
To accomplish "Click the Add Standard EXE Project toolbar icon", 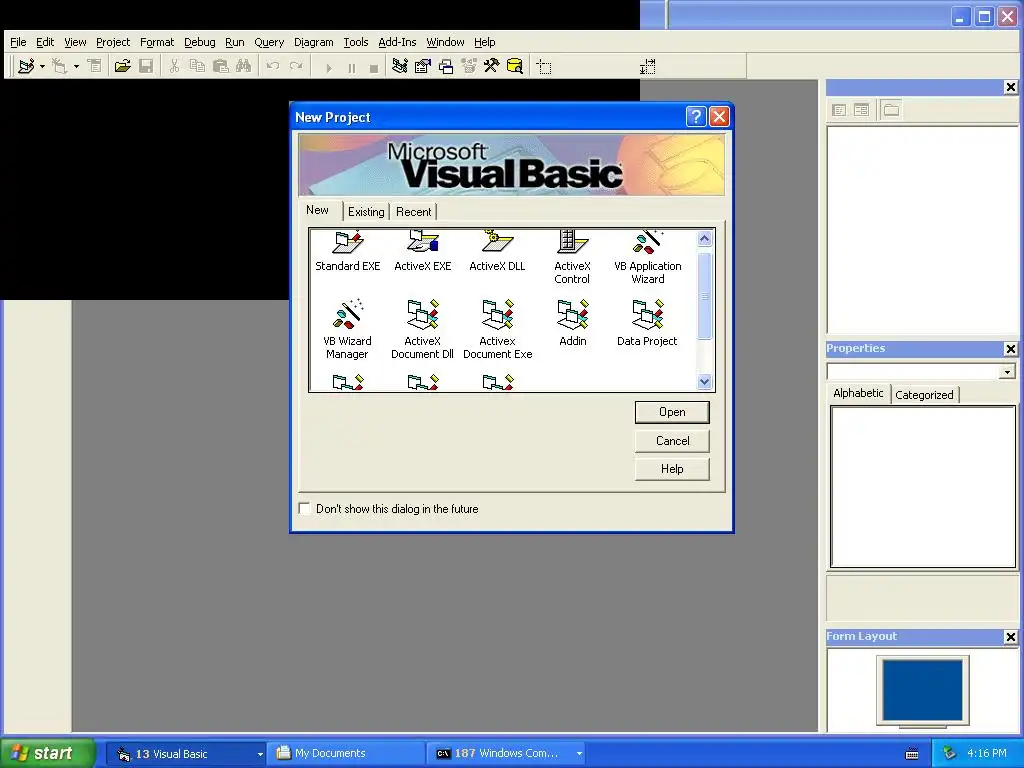I will 26,66.
